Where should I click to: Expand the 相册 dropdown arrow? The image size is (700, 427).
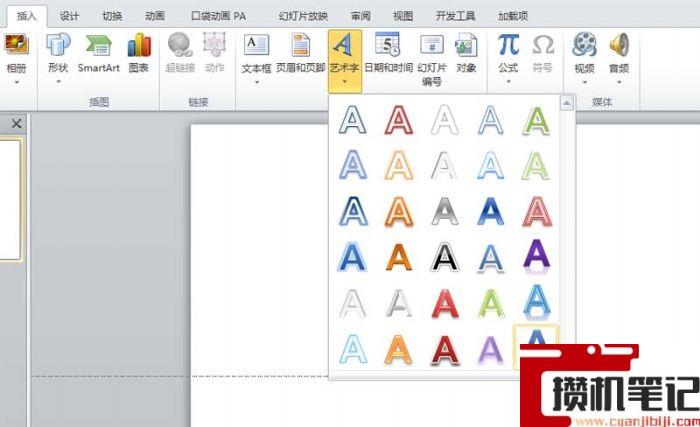point(17,82)
